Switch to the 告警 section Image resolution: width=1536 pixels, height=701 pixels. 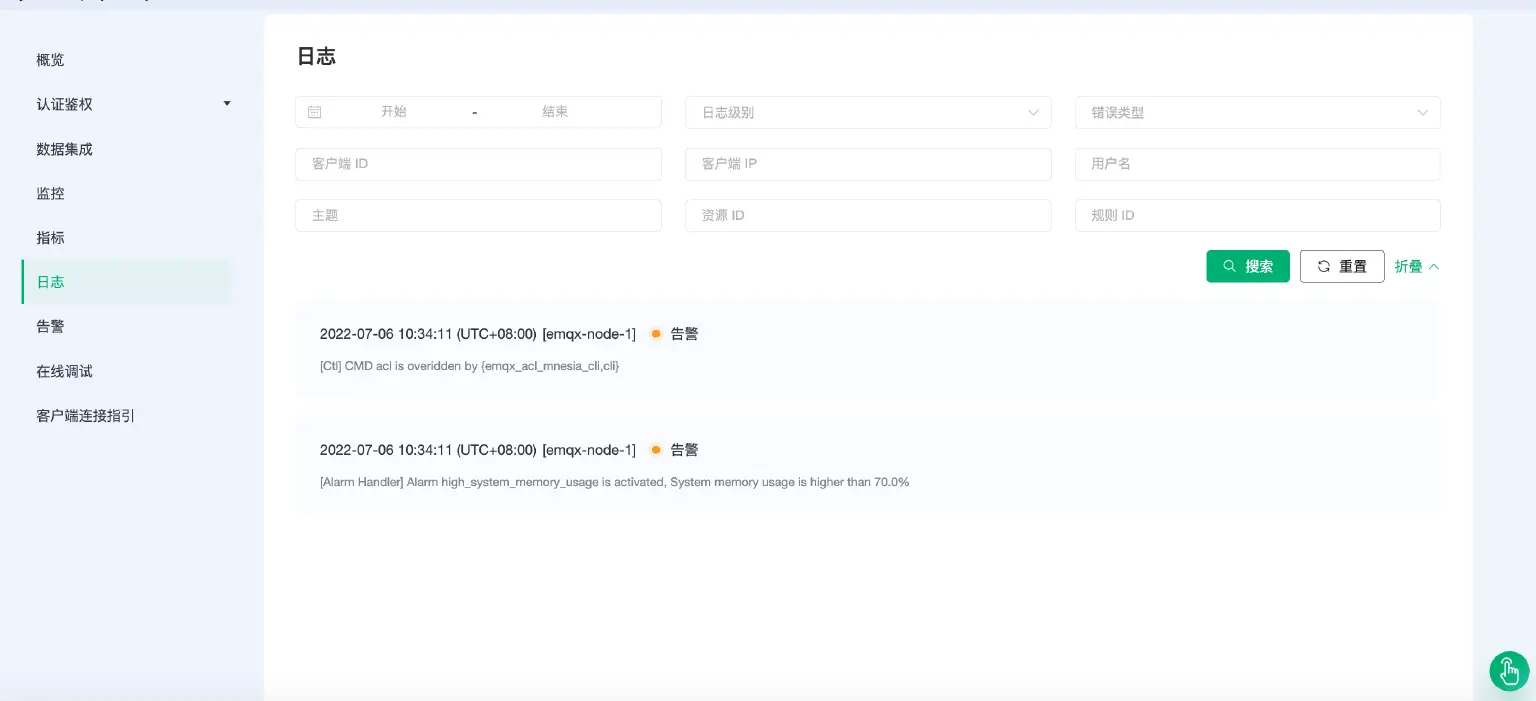tap(48, 326)
